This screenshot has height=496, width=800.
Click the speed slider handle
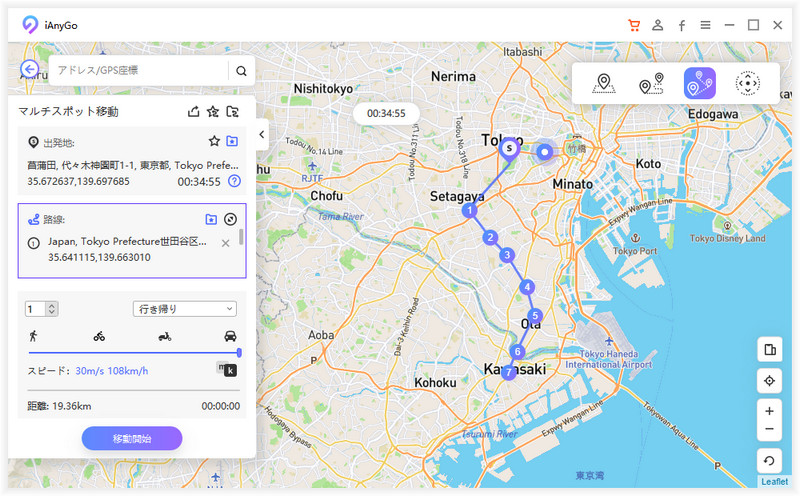(x=239, y=352)
